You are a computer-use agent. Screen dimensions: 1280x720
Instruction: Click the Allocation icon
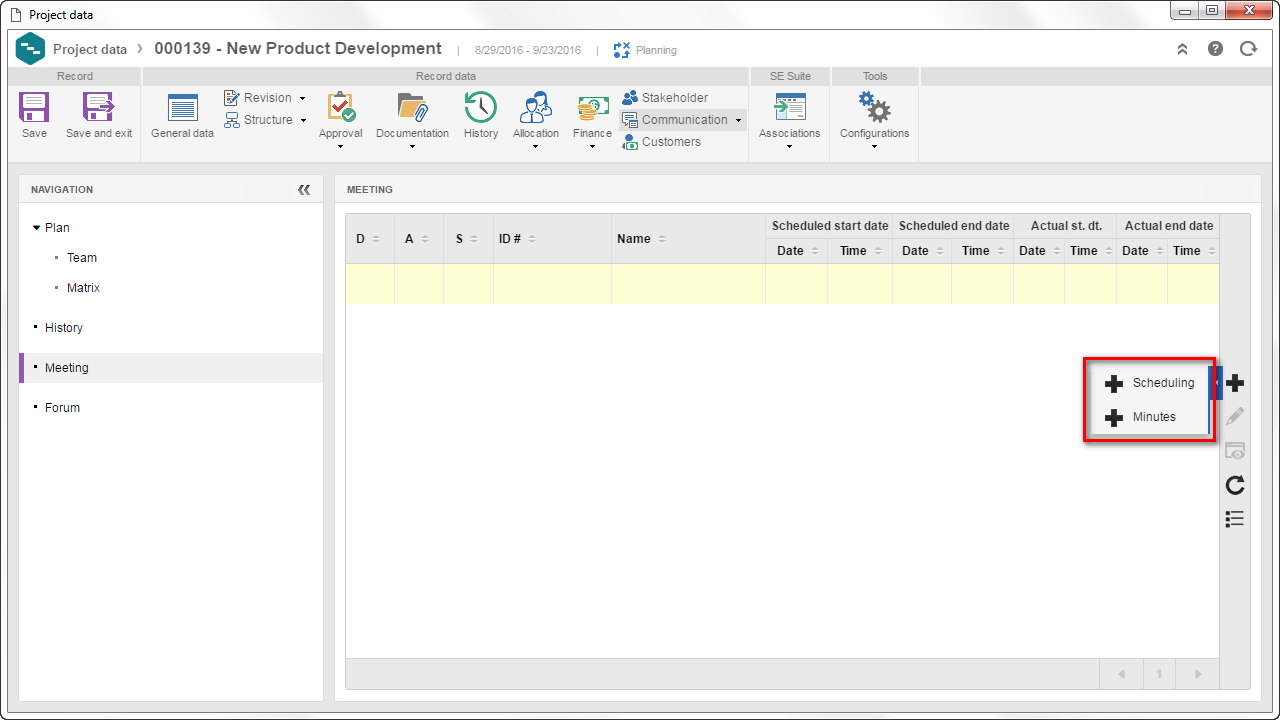coord(536,107)
